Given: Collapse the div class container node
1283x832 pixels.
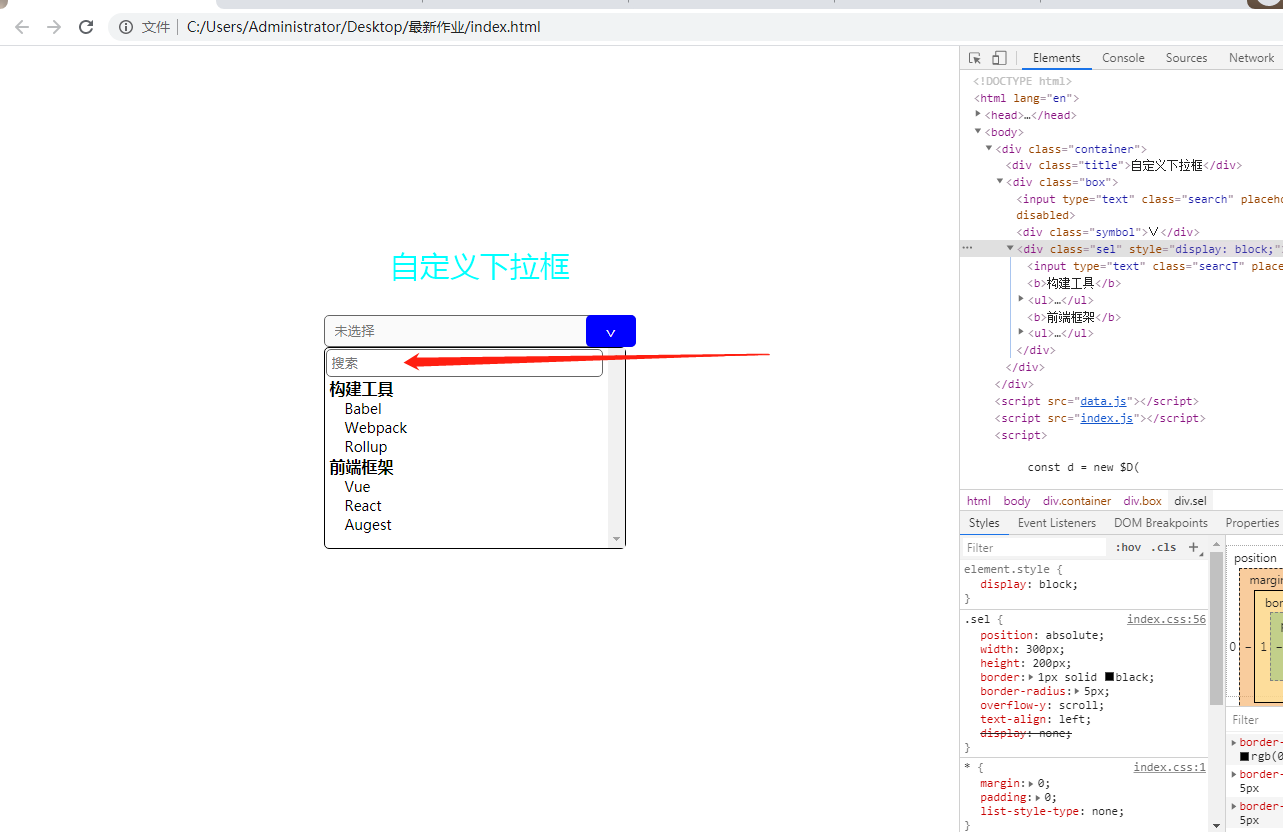Looking at the screenshot, I should tap(989, 148).
